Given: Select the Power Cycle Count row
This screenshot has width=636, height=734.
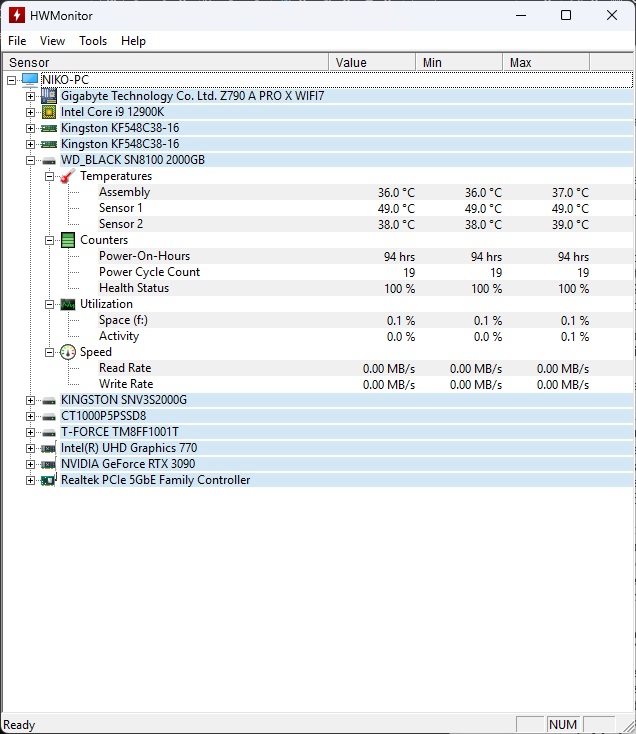Looking at the screenshot, I should click(366, 272).
